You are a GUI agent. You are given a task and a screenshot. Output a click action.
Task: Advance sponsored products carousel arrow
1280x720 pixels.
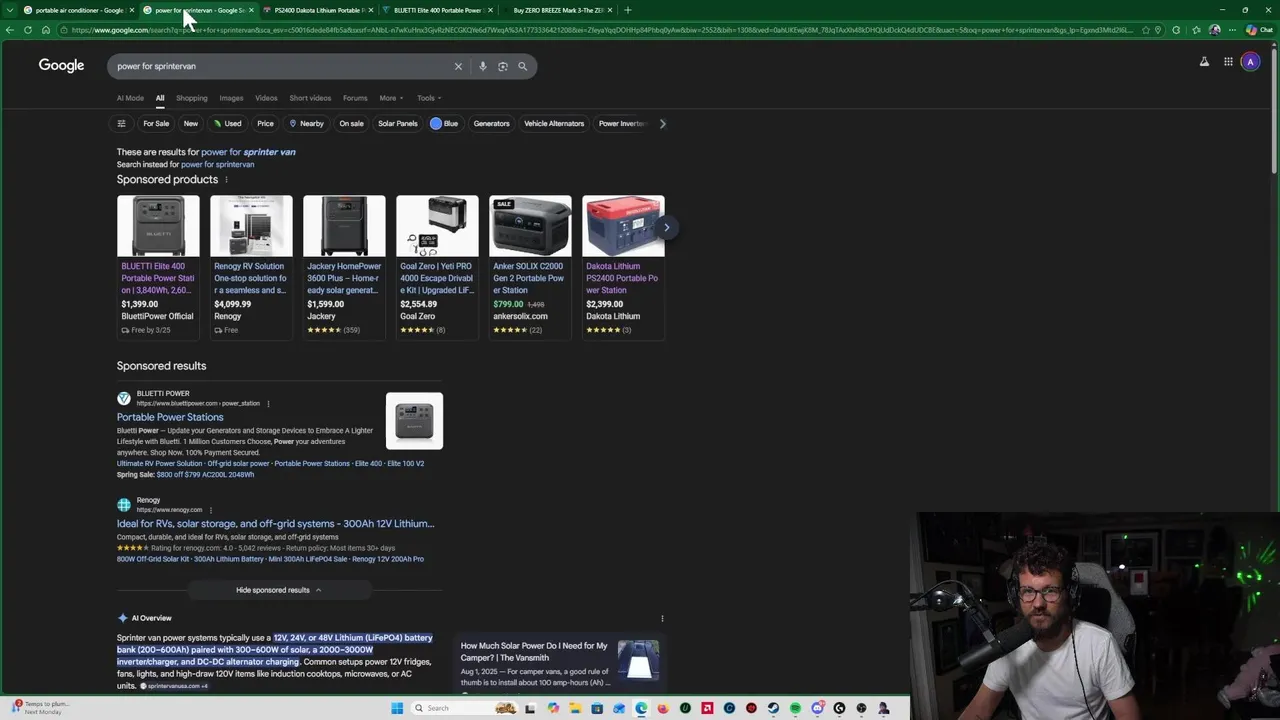coord(666,227)
